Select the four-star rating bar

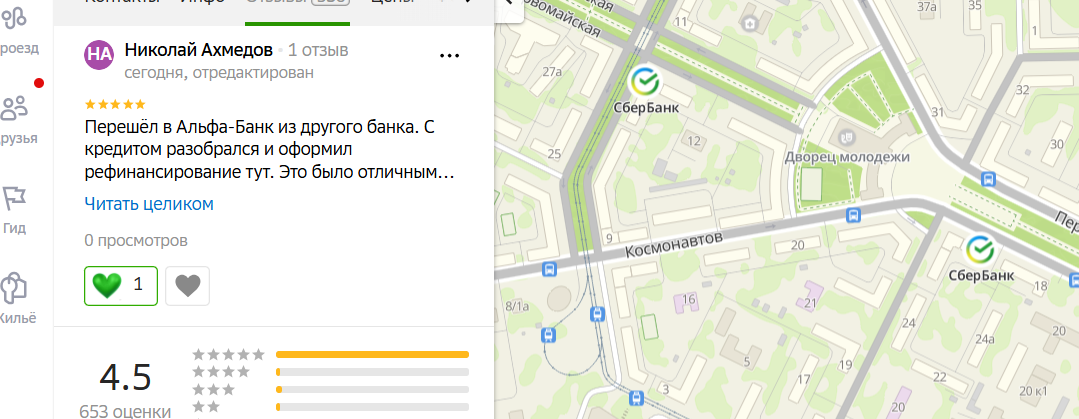372,372
